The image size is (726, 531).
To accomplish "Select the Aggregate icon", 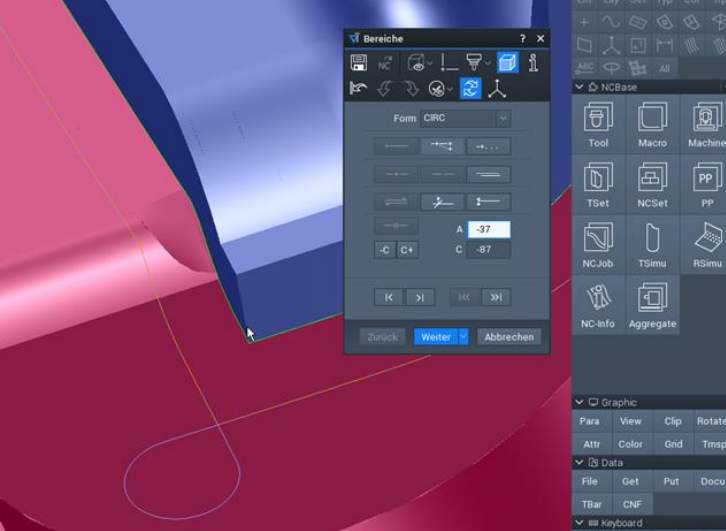I will [x=652, y=306].
